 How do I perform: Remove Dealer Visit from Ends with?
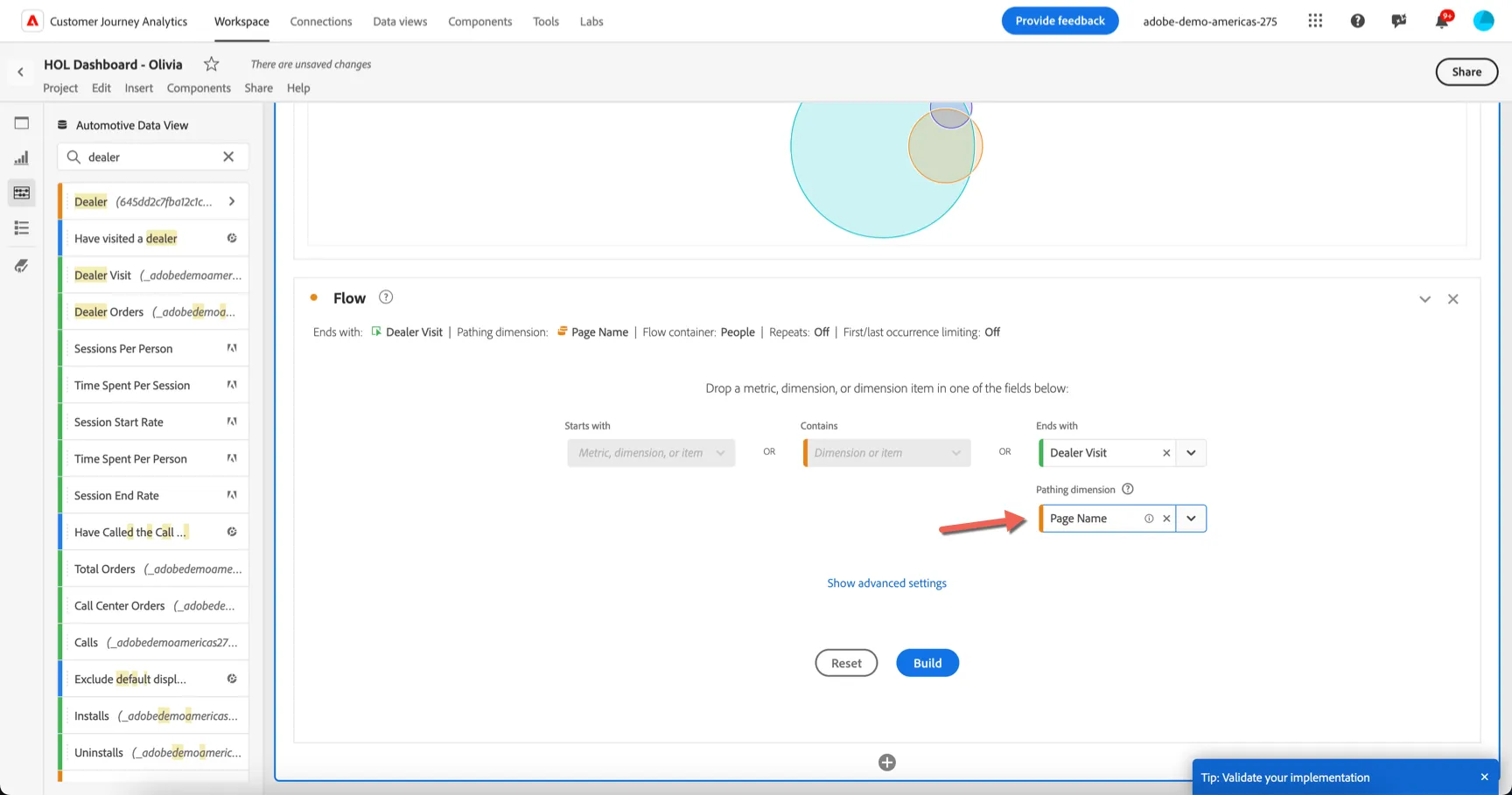[x=1166, y=453]
